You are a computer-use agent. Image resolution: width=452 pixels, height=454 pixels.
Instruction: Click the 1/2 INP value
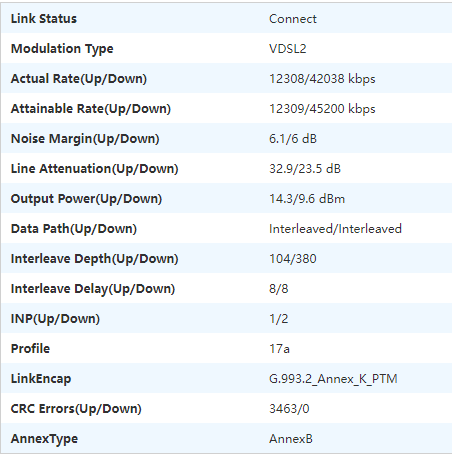[278, 319]
